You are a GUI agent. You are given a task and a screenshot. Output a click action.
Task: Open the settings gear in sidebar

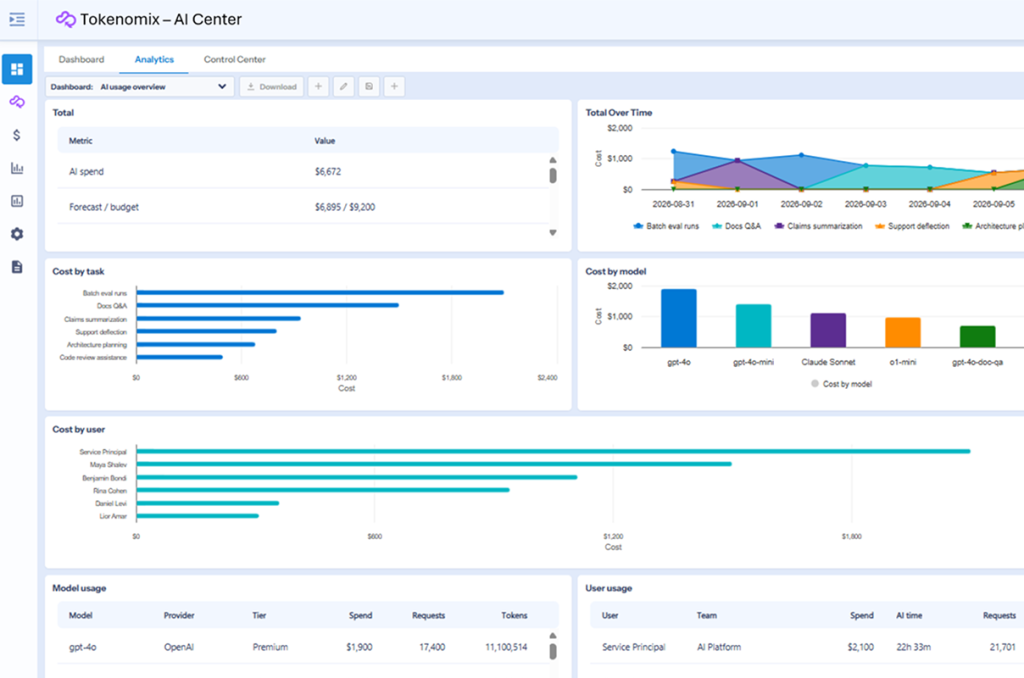(x=17, y=234)
